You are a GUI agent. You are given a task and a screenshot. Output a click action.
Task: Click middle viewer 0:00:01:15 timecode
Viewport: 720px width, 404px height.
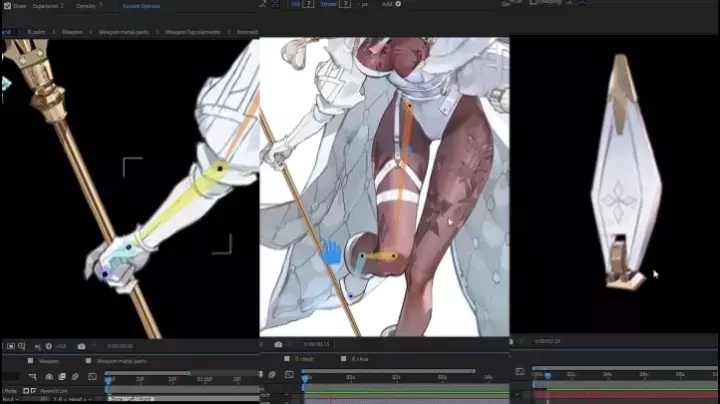tap(316, 344)
